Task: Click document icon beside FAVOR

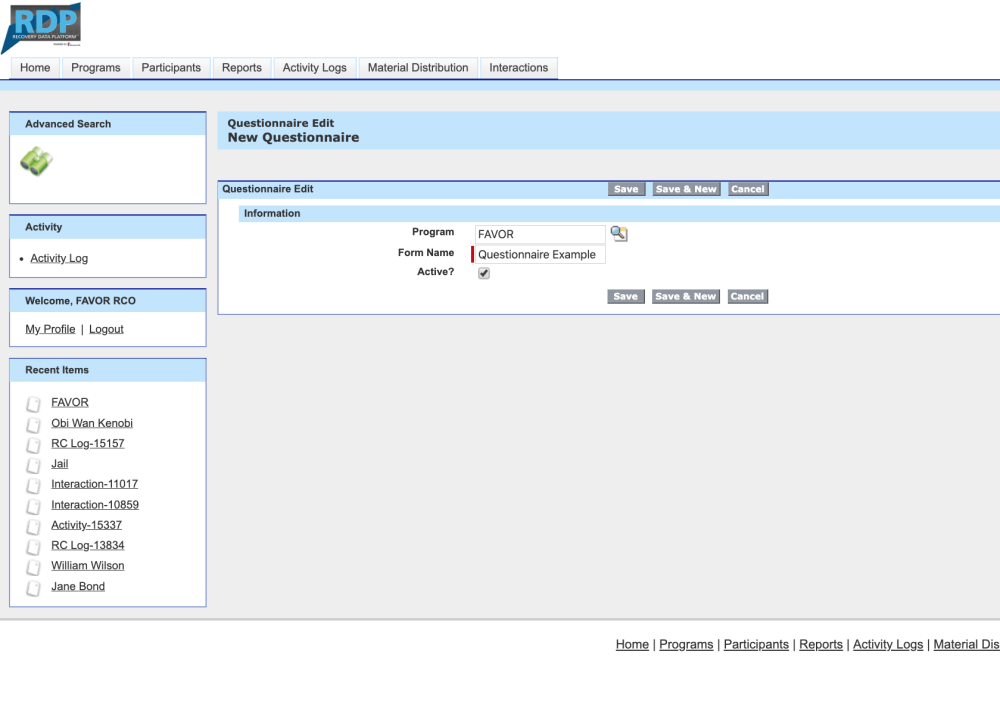Action: [33, 403]
